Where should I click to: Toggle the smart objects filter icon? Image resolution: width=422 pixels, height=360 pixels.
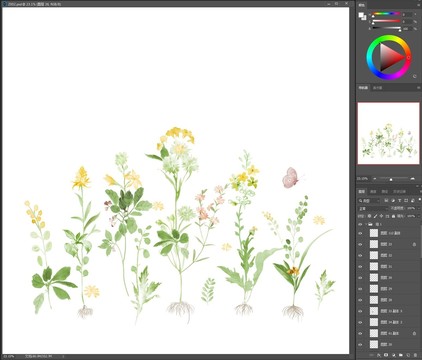(413, 201)
